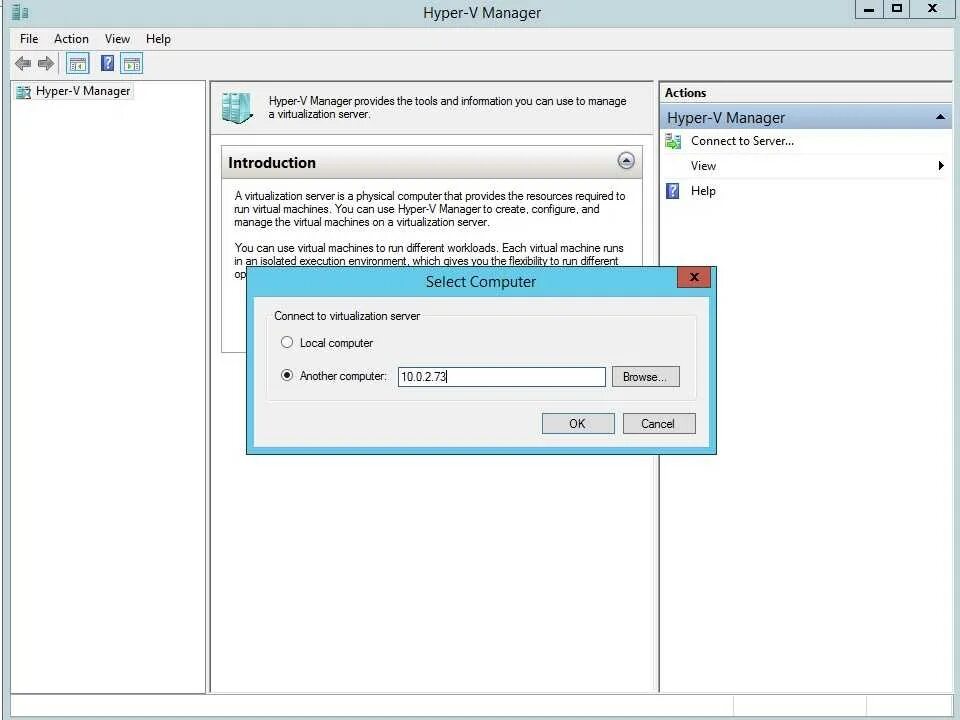Expand the View submenu arrow in Actions
The width and height of the screenshot is (960, 720).
[x=941, y=166]
